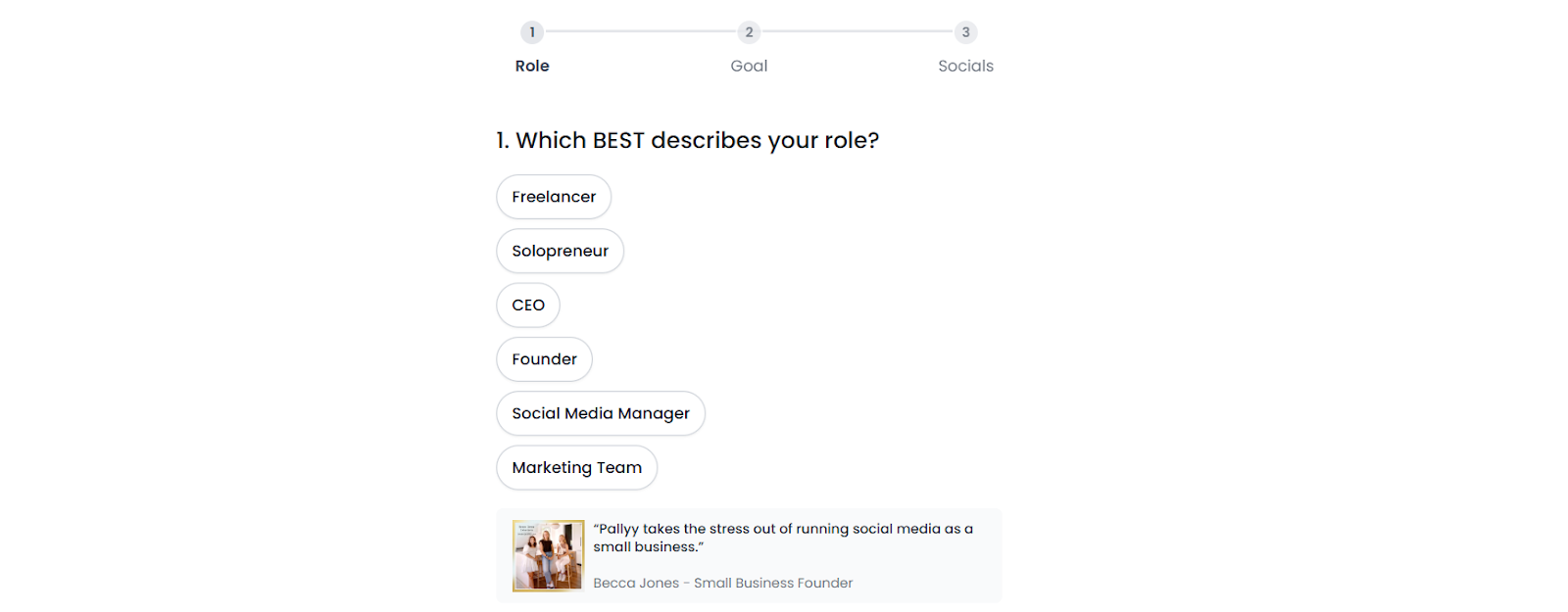Select Marketing Team role
This screenshot has height=612, width=1568.
[576, 468]
